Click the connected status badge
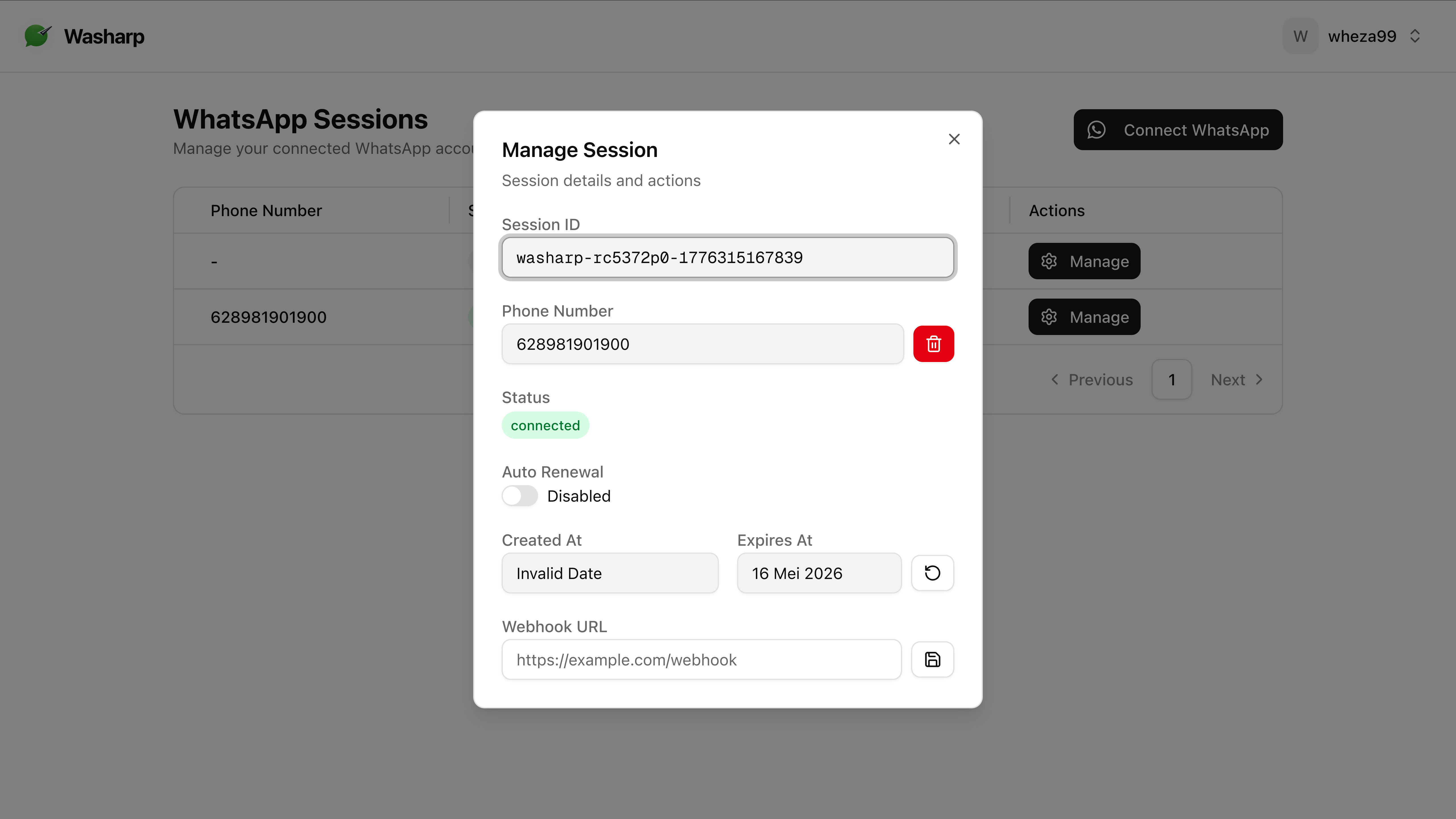This screenshot has height=819, width=1456. (x=545, y=426)
